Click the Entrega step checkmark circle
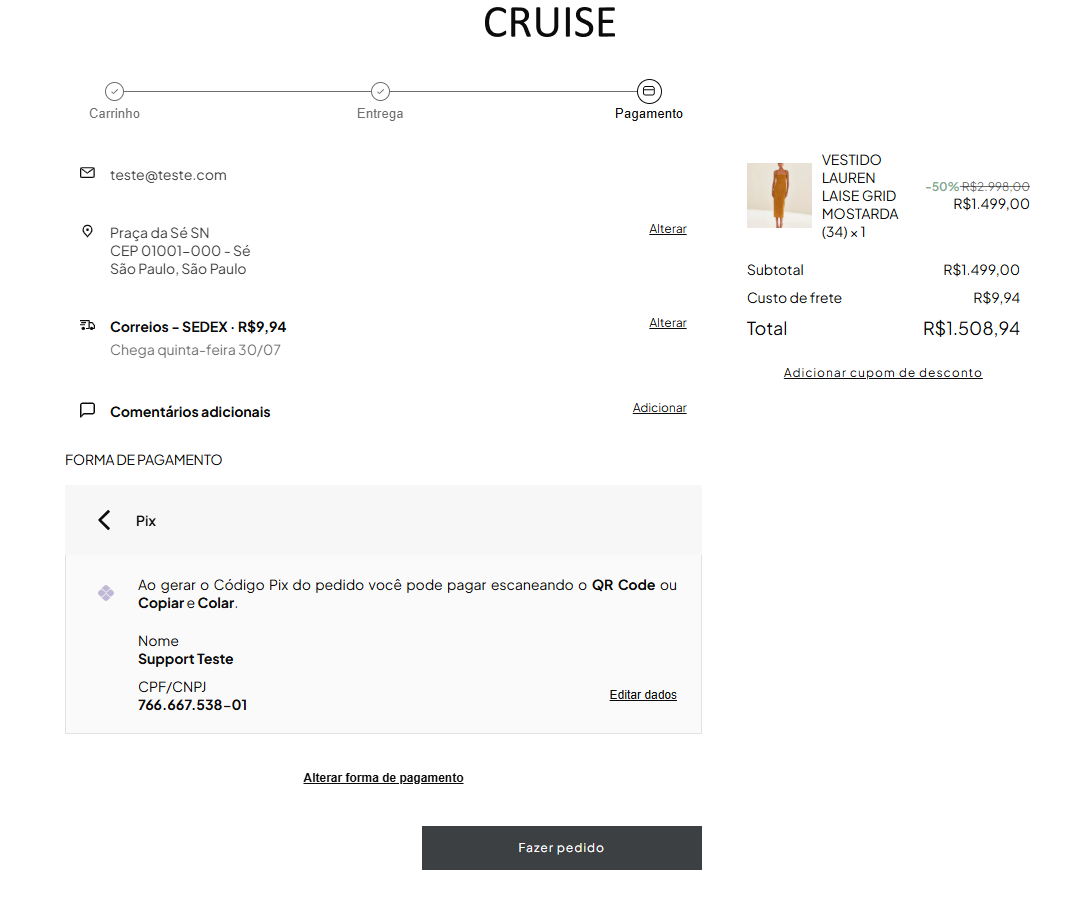The height and width of the screenshot is (922, 1086). [380, 91]
